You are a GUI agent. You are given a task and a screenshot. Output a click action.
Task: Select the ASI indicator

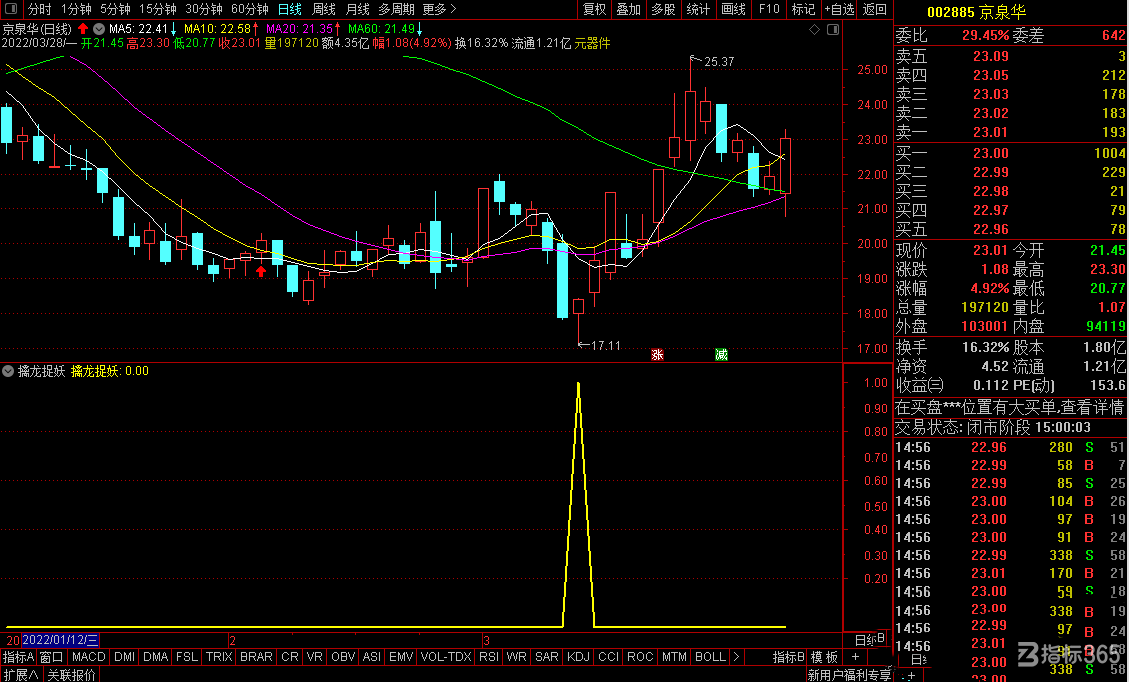pyautogui.click(x=372, y=657)
